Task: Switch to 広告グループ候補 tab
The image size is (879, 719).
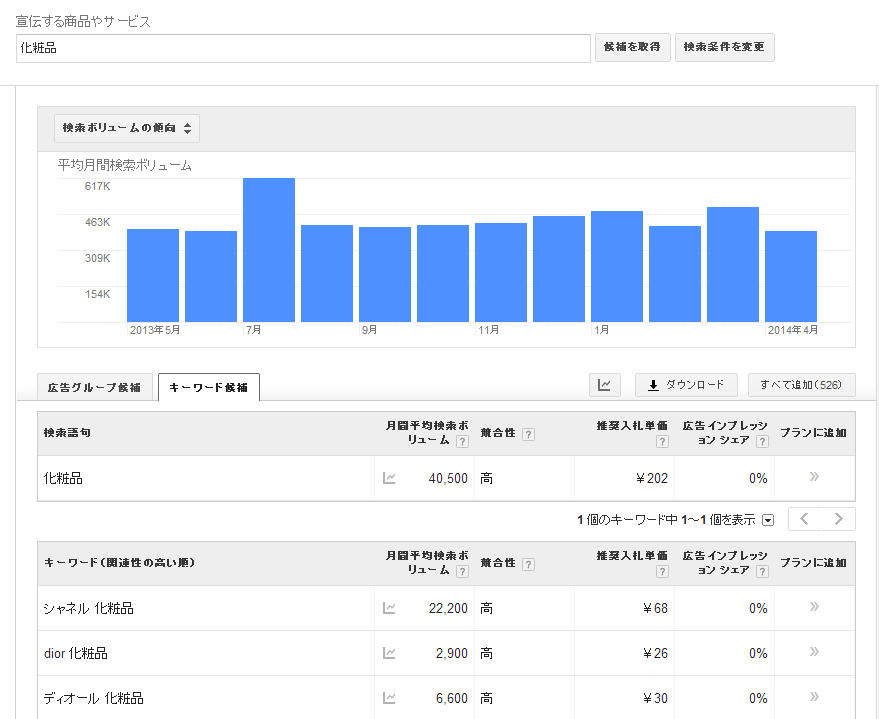Action: tap(95, 387)
